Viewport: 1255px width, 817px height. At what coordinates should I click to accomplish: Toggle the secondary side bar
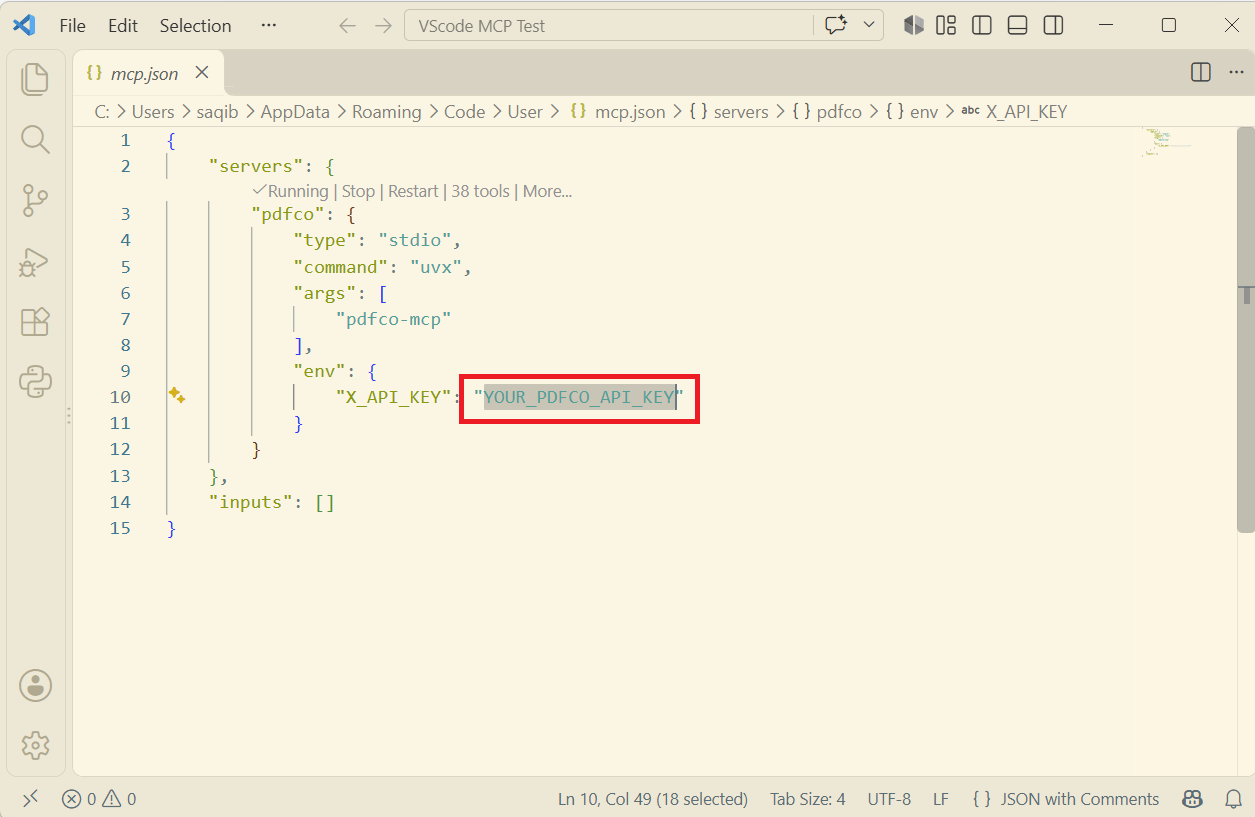[x=1053, y=26]
